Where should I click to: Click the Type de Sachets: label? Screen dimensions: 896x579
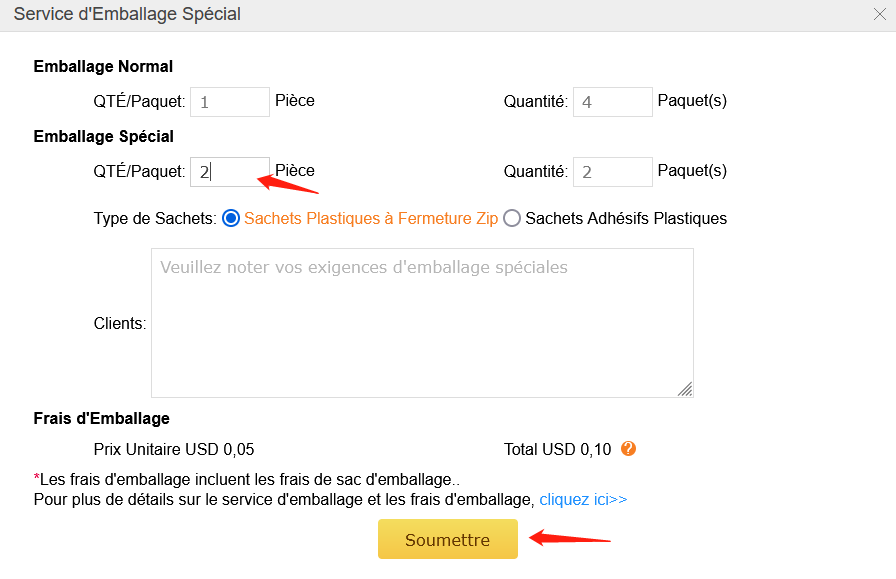155,218
